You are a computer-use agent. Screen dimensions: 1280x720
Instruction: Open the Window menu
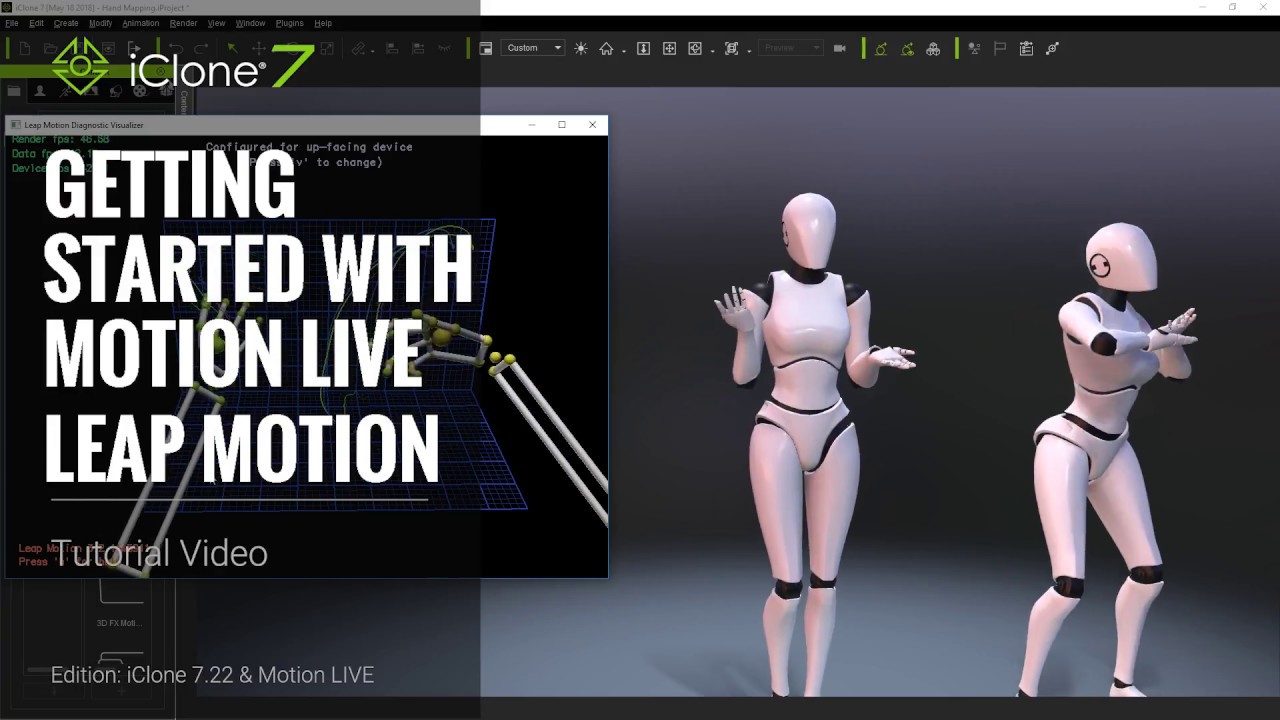pyautogui.click(x=250, y=23)
